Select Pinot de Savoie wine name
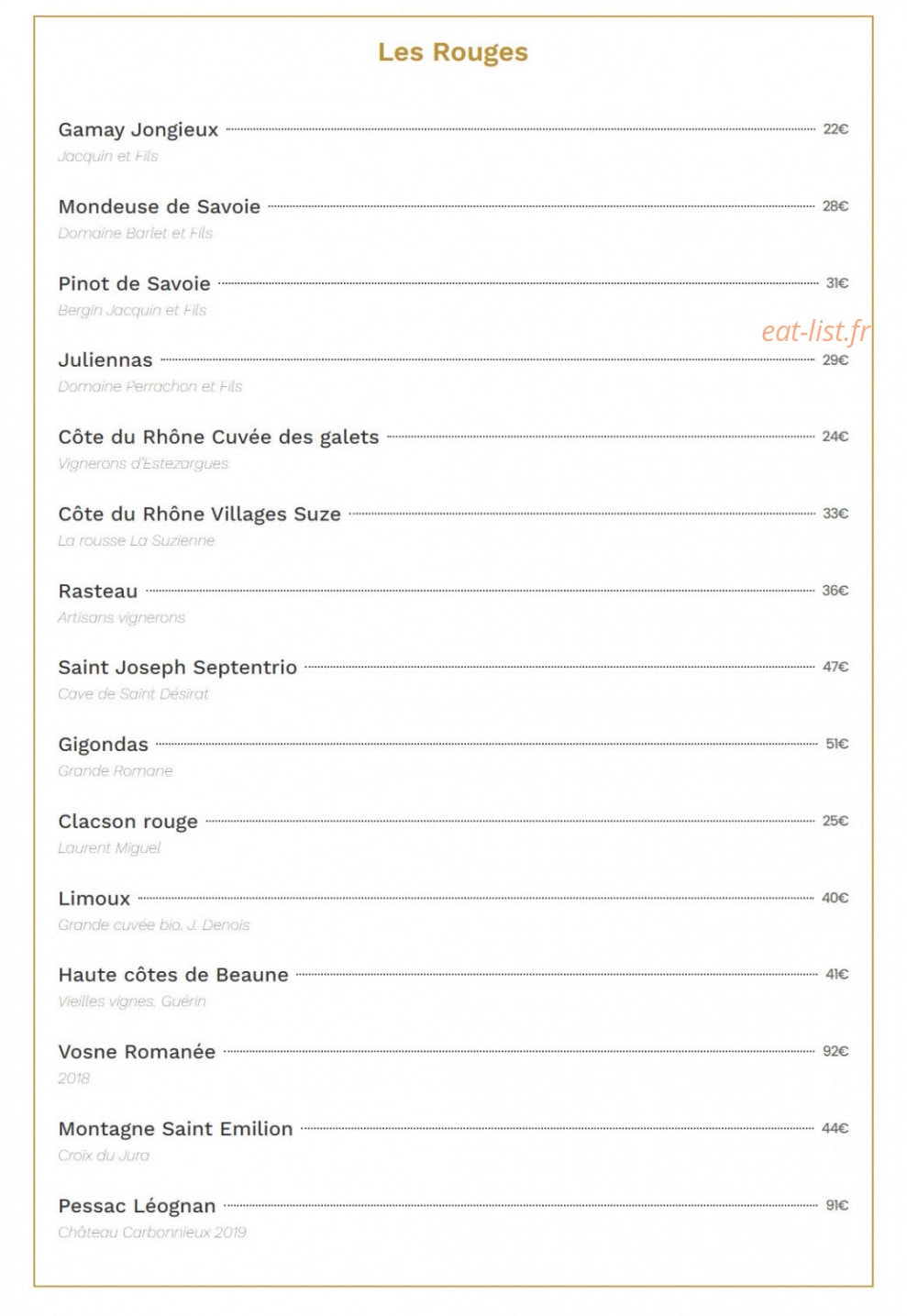This screenshot has width=907, height=1316. pyautogui.click(x=135, y=283)
